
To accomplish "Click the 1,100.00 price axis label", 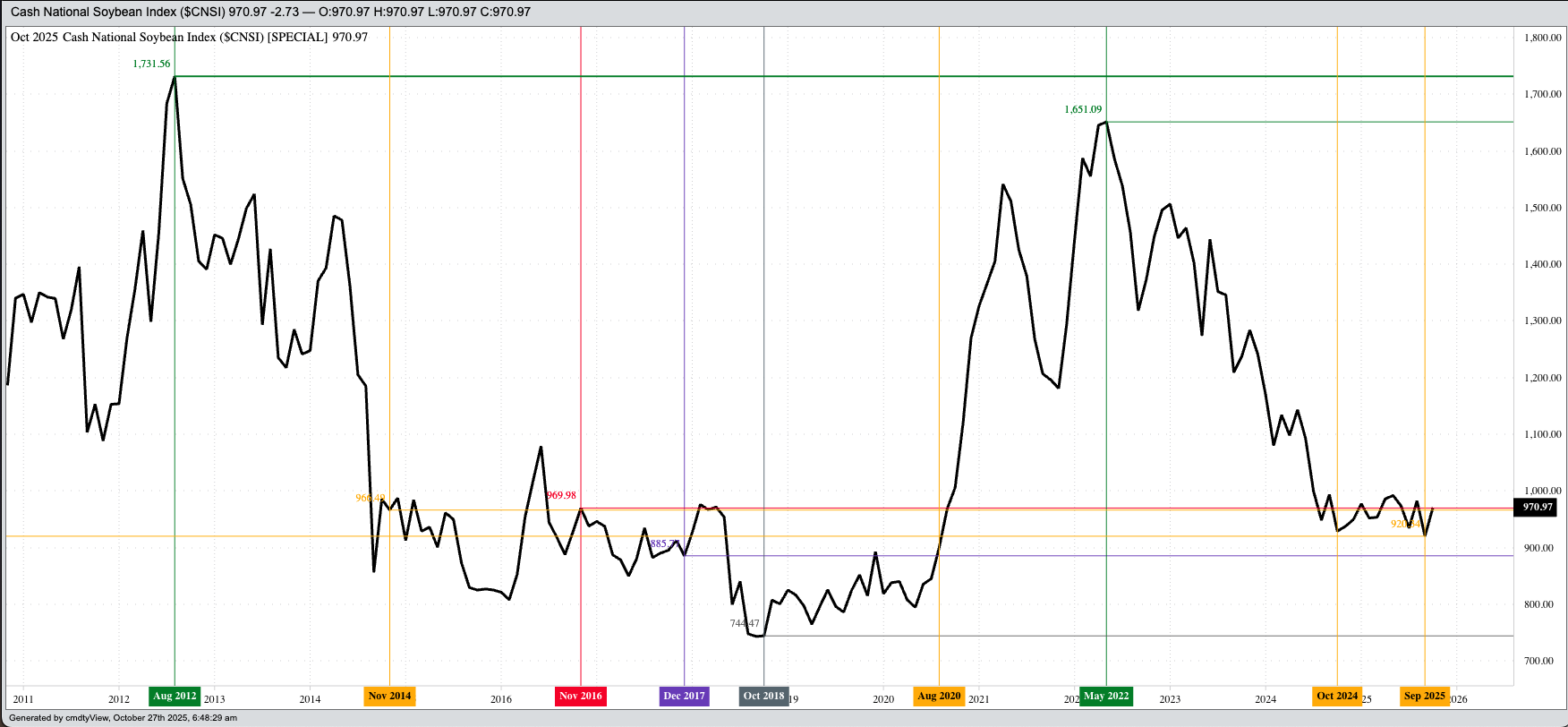I will [1542, 434].
